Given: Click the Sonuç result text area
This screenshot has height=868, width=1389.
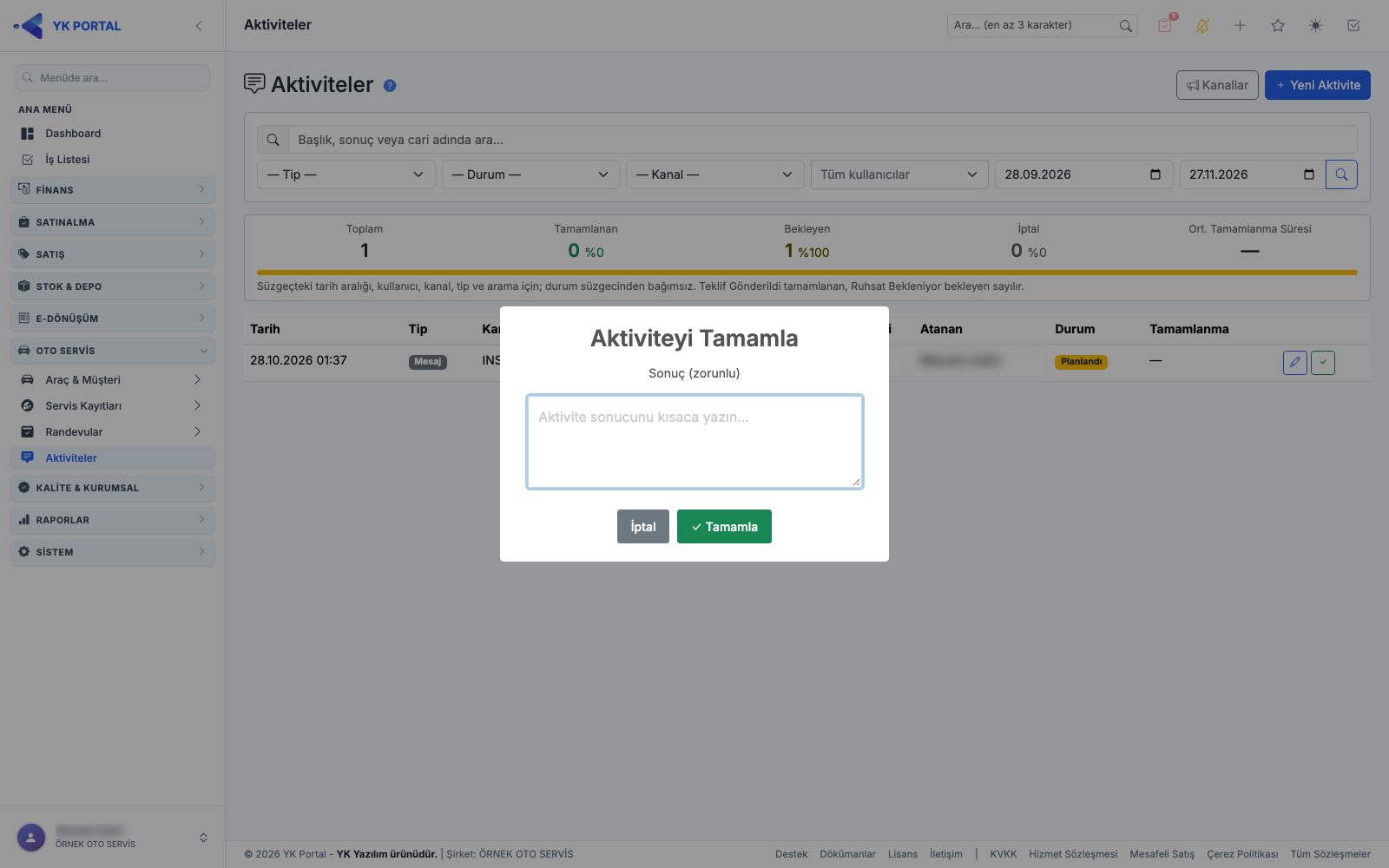Looking at the screenshot, I should coord(694,442).
